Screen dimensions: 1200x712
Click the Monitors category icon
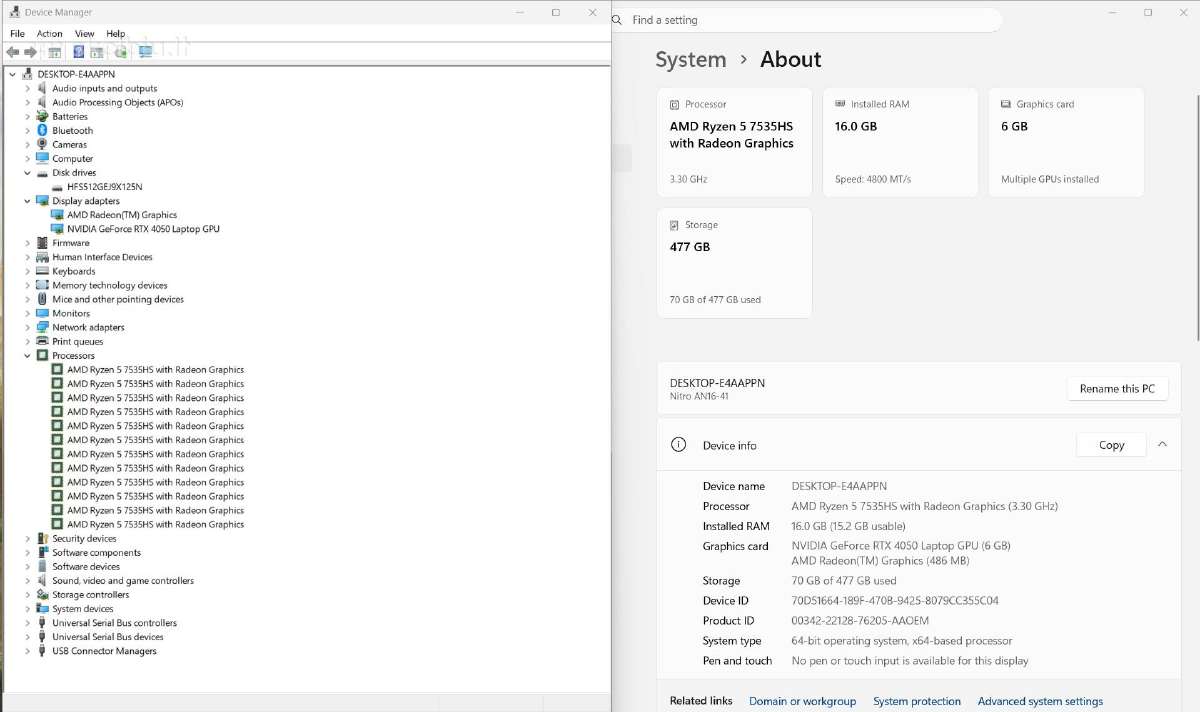(42, 313)
